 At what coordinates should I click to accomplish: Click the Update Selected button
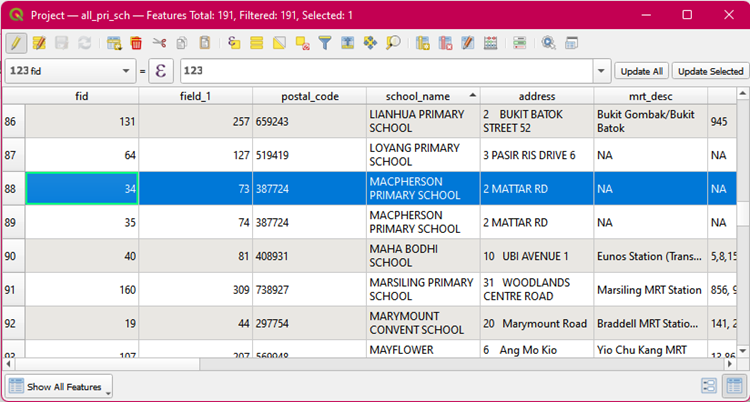710,71
